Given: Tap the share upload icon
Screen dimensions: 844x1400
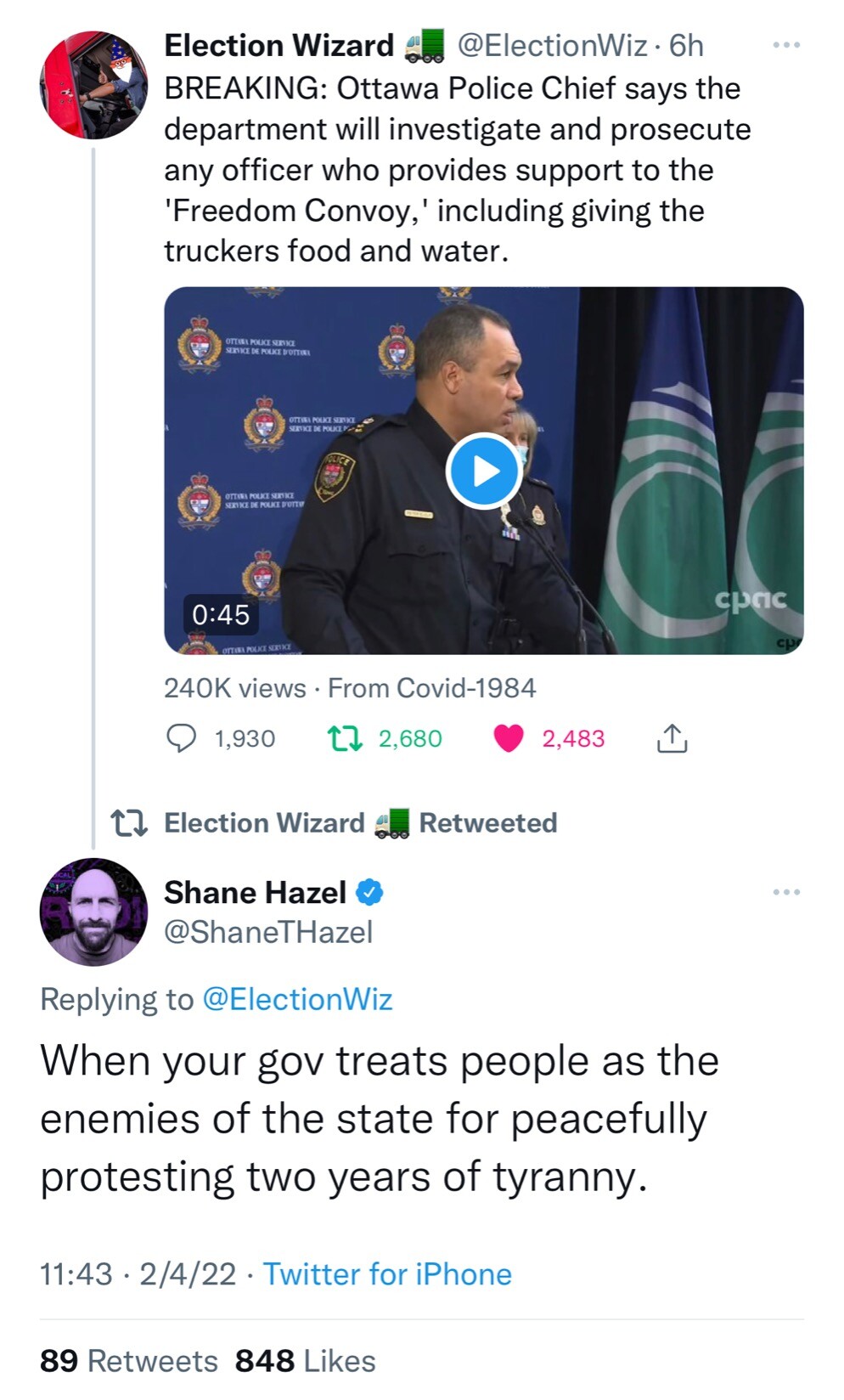Looking at the screenshot, I should (x=672, y=738).
